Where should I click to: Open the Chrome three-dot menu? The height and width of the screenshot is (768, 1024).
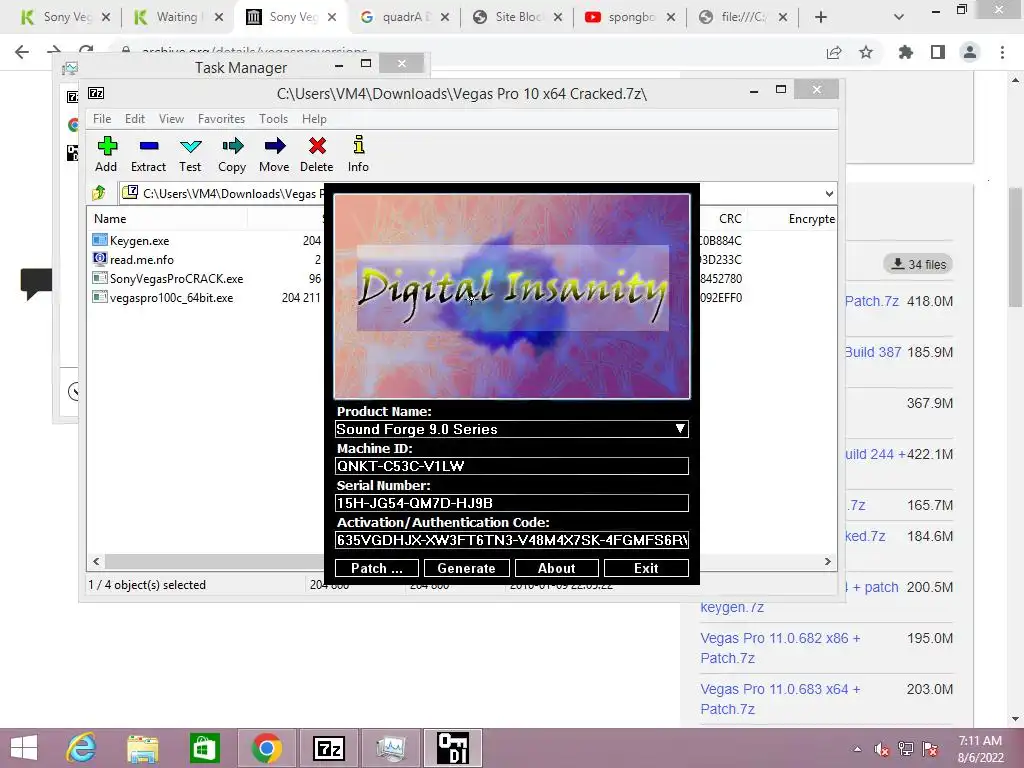(1002, 52)
